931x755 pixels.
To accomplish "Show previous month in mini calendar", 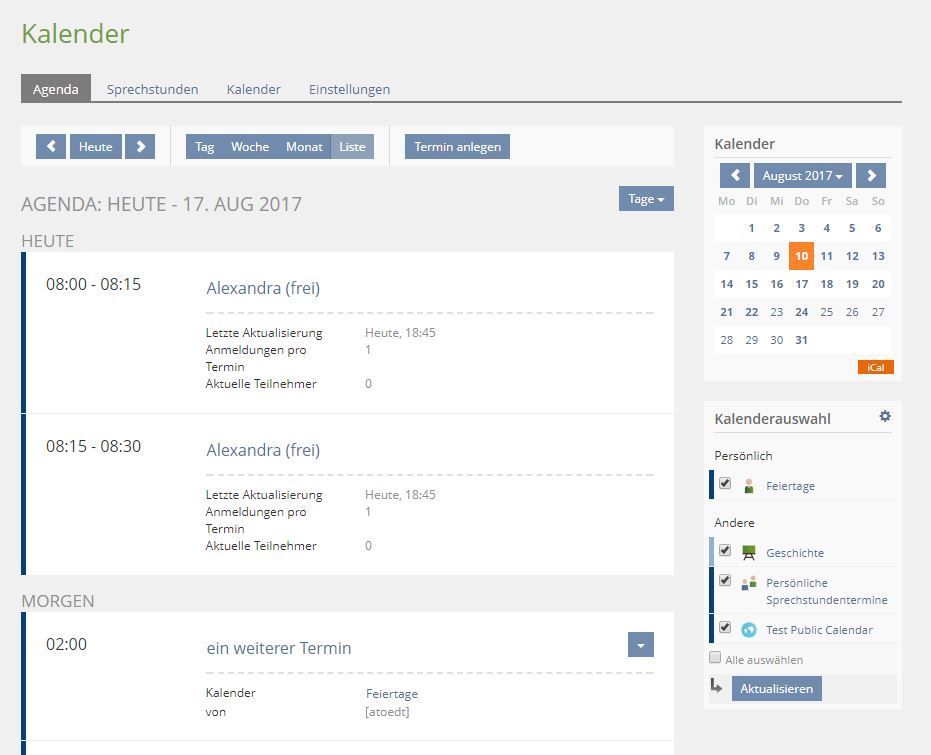I will tap(735, 176).
